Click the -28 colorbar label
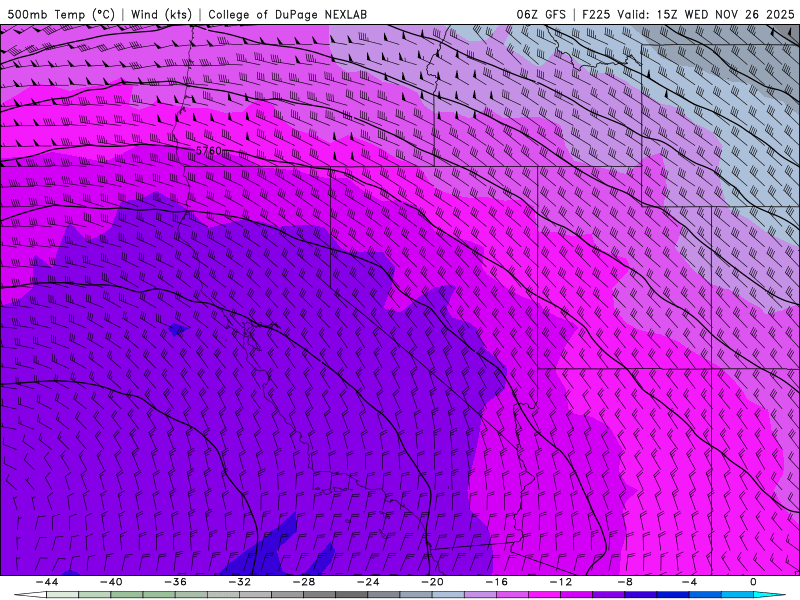The image size is (800, 600). (x=304, y=582)
